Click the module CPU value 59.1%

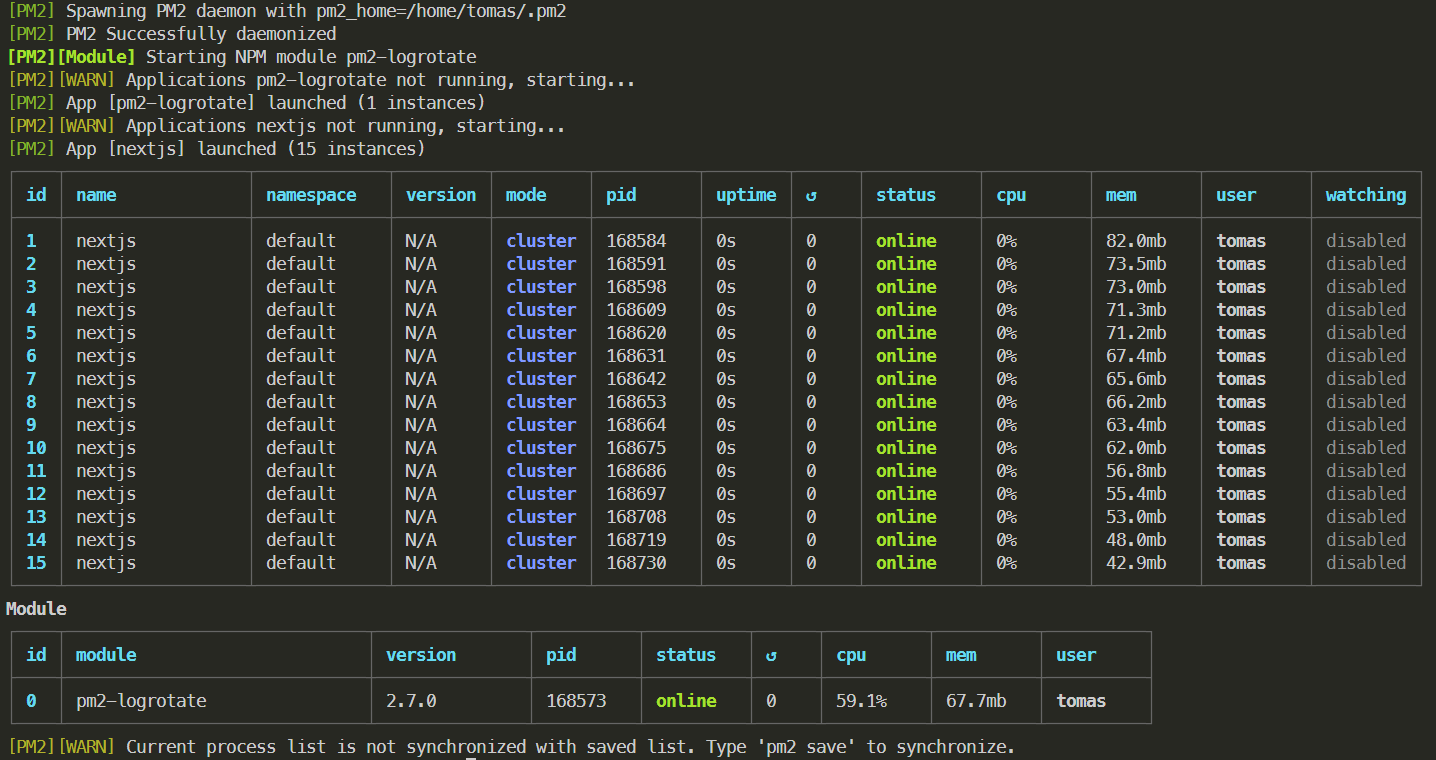(x=861, y=701)
